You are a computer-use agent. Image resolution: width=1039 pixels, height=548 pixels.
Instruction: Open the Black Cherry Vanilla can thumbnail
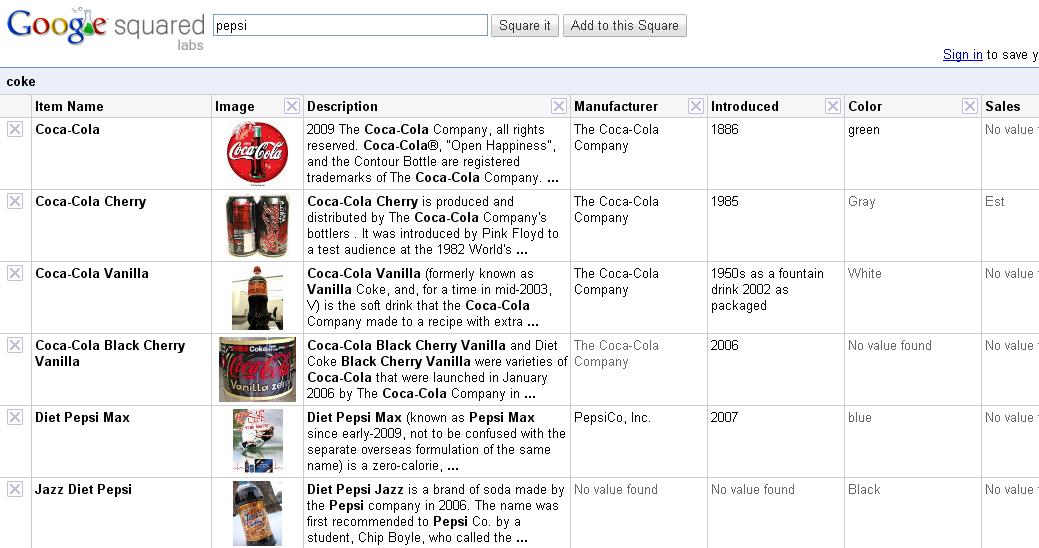pos(257,370)
